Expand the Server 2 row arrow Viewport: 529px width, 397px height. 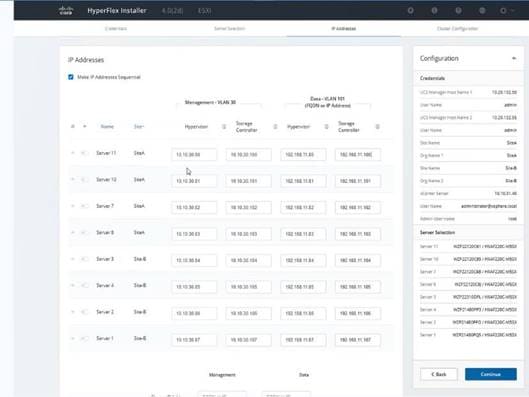pyautogui.click(x=73, y=312)
